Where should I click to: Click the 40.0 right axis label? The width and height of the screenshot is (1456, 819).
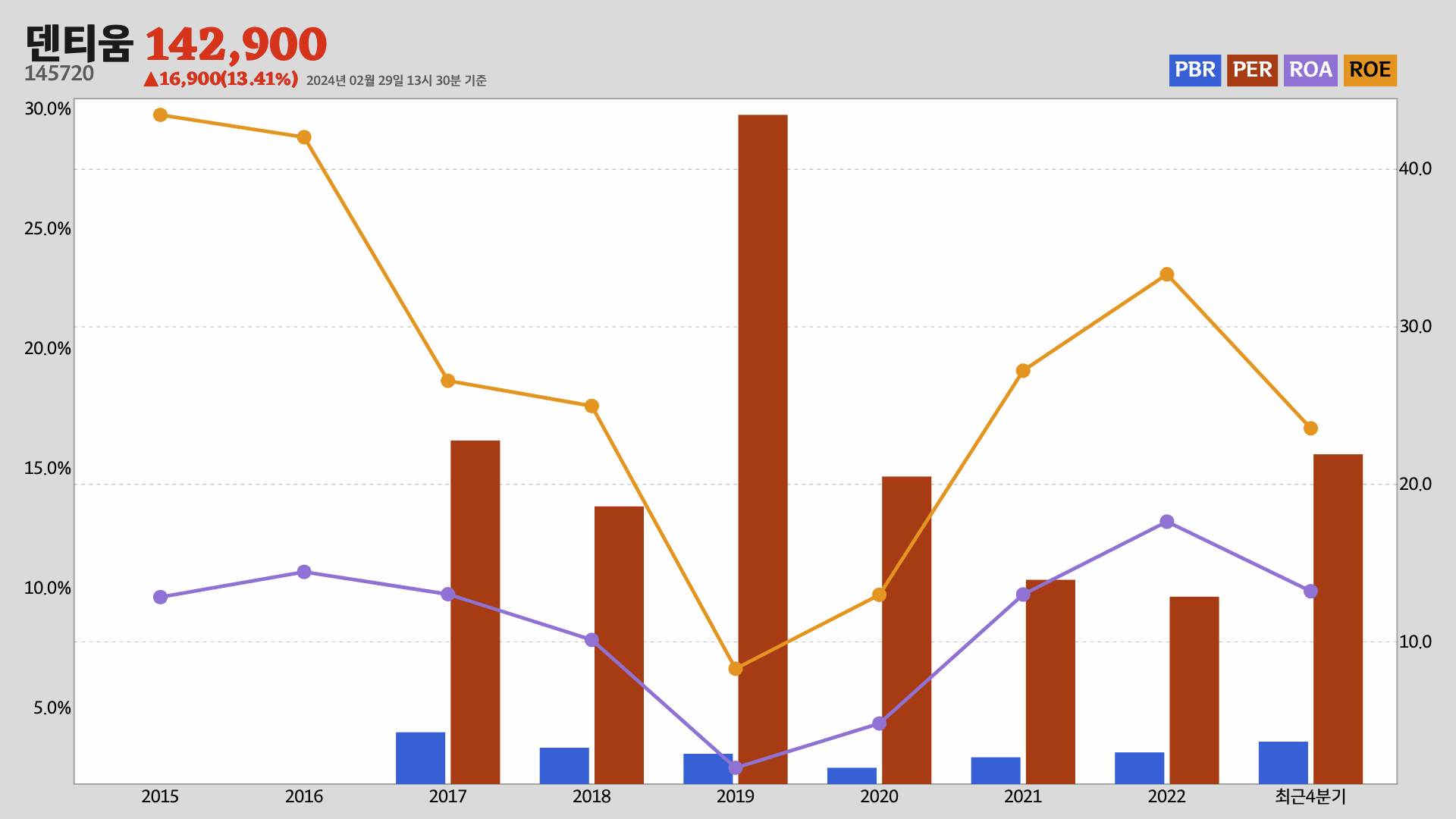click(1415, 169)
